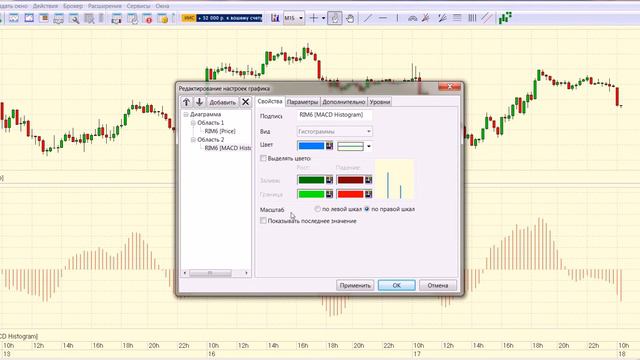This screenshot has width=640, height=360.
Task: Open the Действия menu
Action: pos(45,6)
